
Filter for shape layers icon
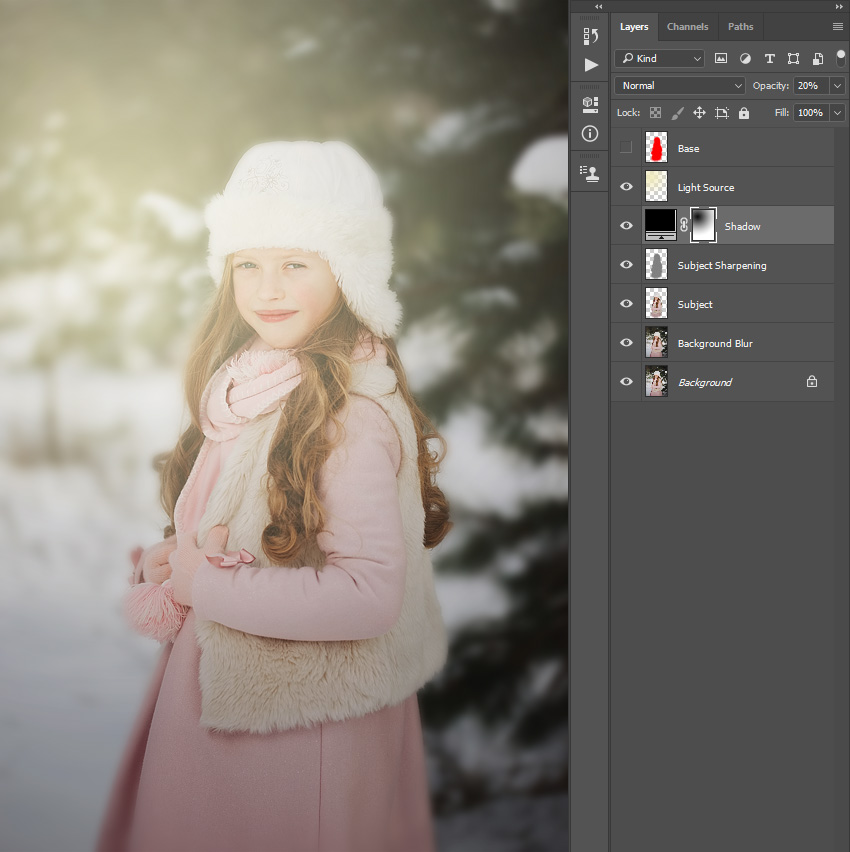tap(793, 59)
